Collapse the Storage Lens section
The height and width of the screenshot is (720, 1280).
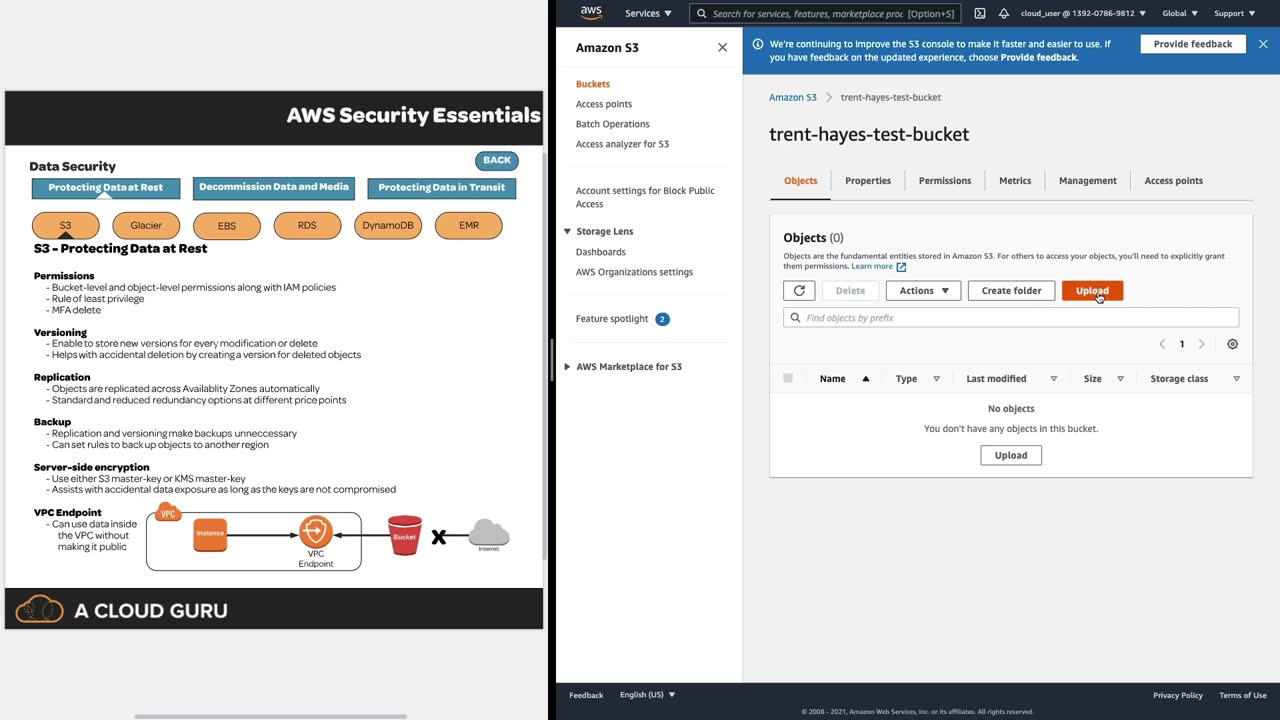[567, 232]
